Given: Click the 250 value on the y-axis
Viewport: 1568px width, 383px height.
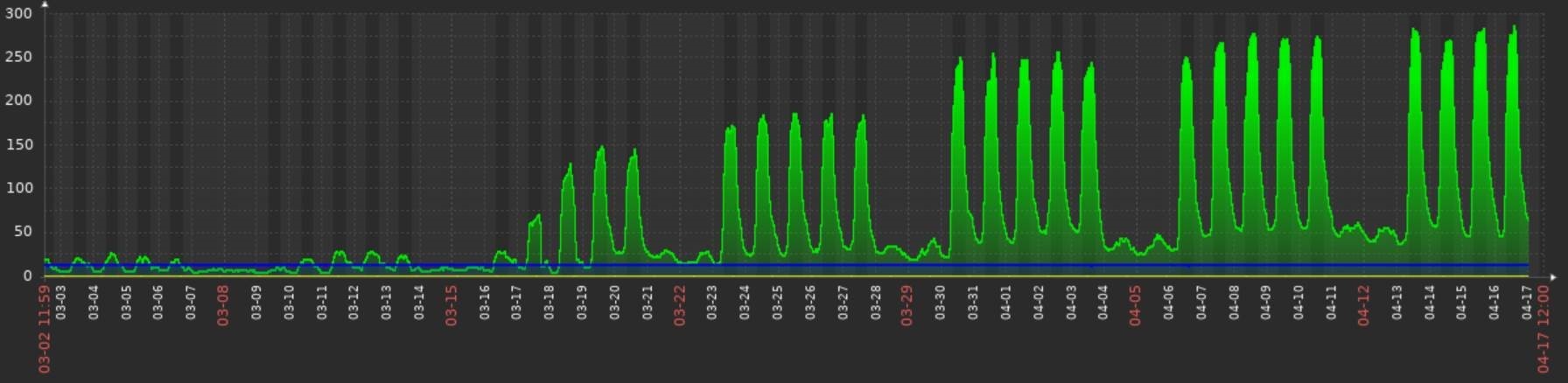Looking at the screenshot, I should click(18, 57).
